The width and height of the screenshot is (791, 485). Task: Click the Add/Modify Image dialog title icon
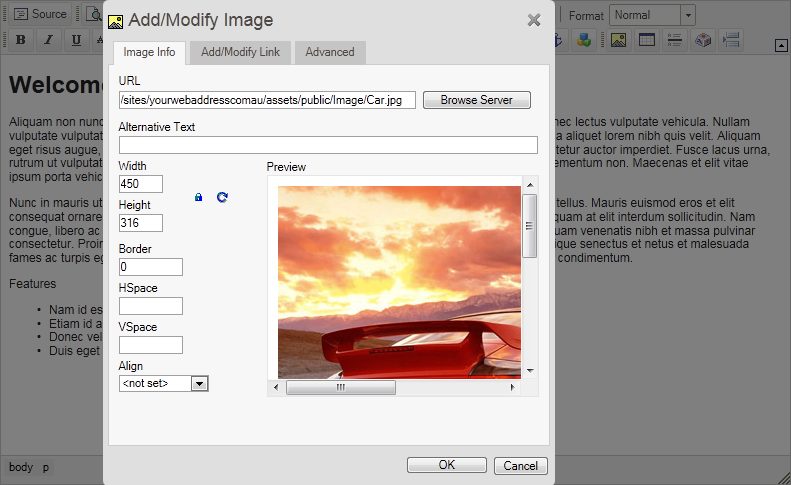click(116, 22)
